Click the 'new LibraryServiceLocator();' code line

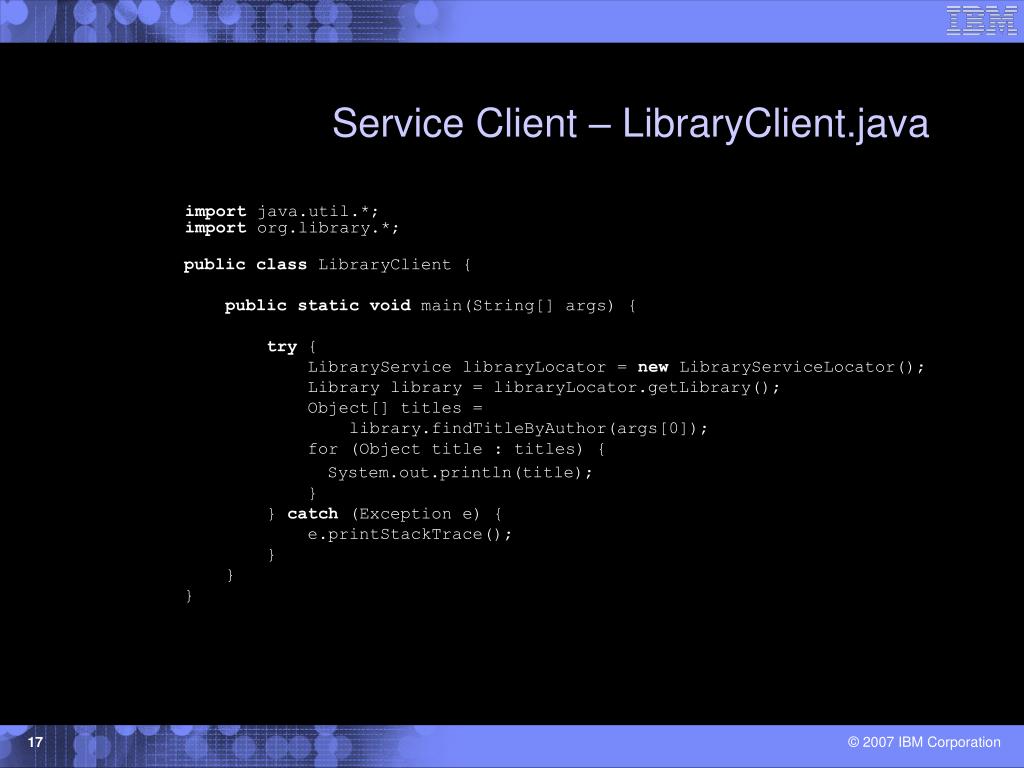(616, 367)
